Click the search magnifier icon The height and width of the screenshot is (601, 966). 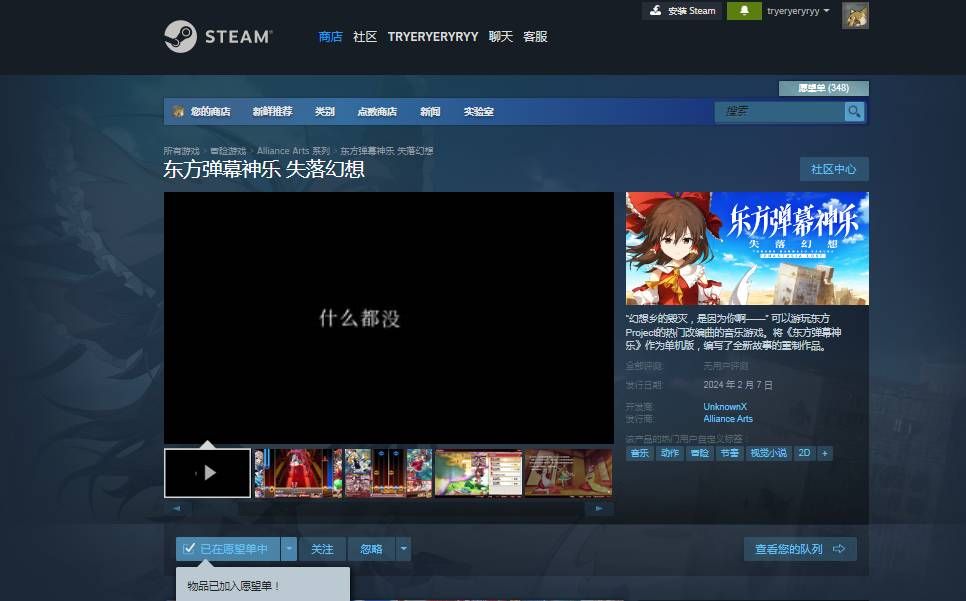(x=853, y=111)
